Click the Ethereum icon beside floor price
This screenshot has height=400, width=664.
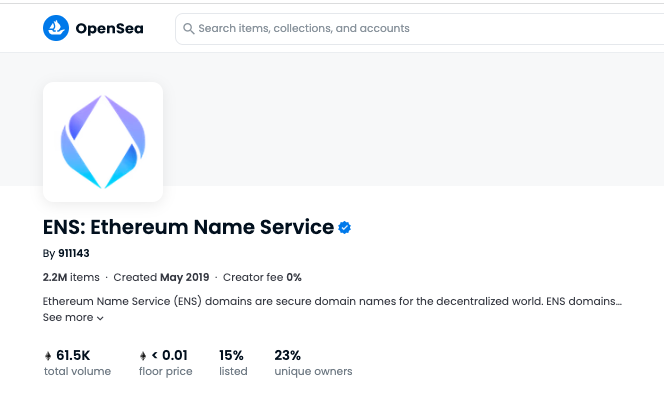click(143, 356)
